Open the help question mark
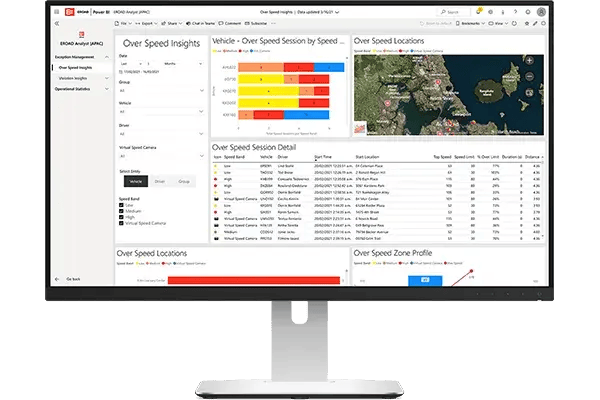The image size is (600, 400). [x=515, y=12]
